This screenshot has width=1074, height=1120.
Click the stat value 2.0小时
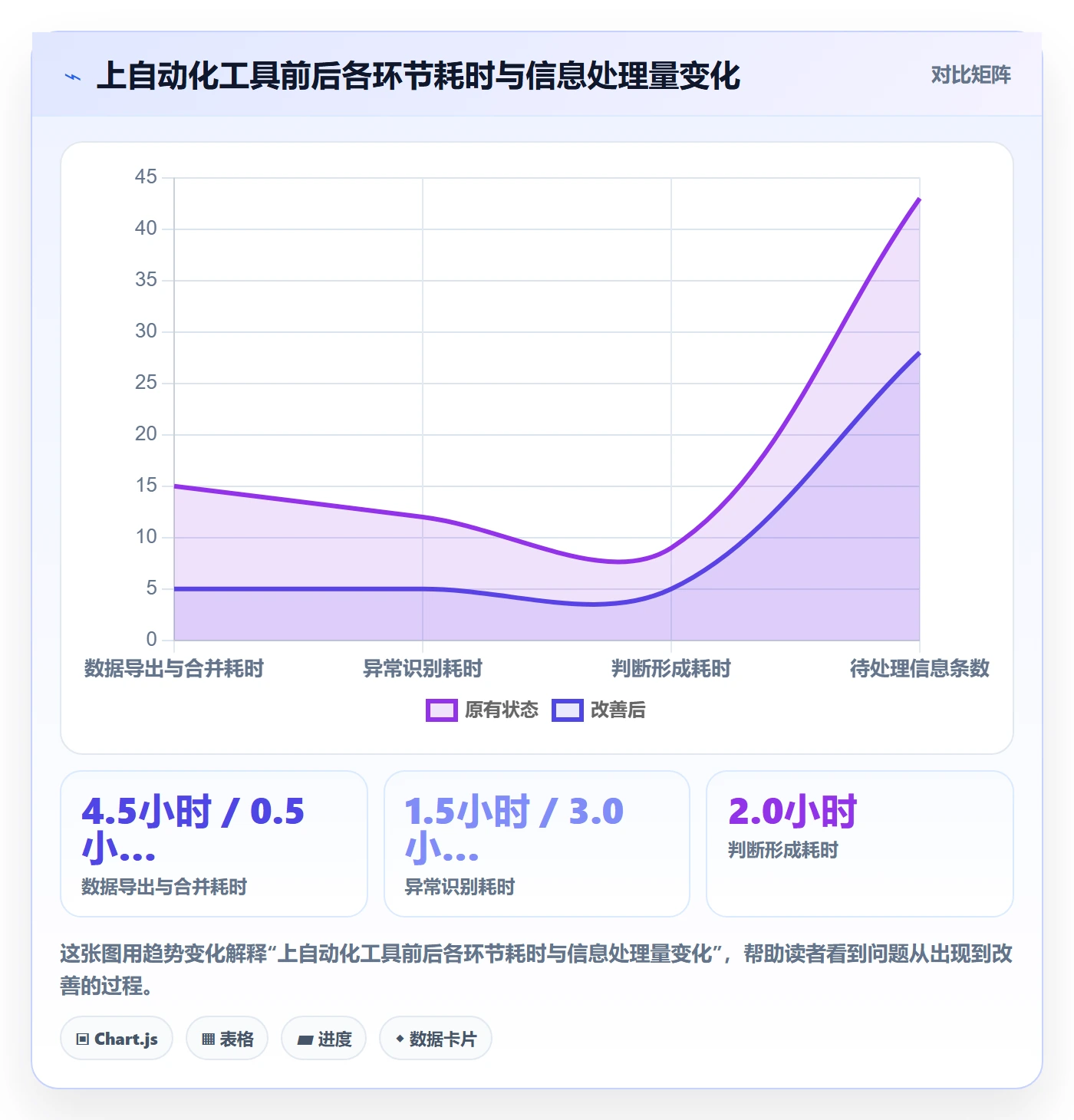pos(792,812)
